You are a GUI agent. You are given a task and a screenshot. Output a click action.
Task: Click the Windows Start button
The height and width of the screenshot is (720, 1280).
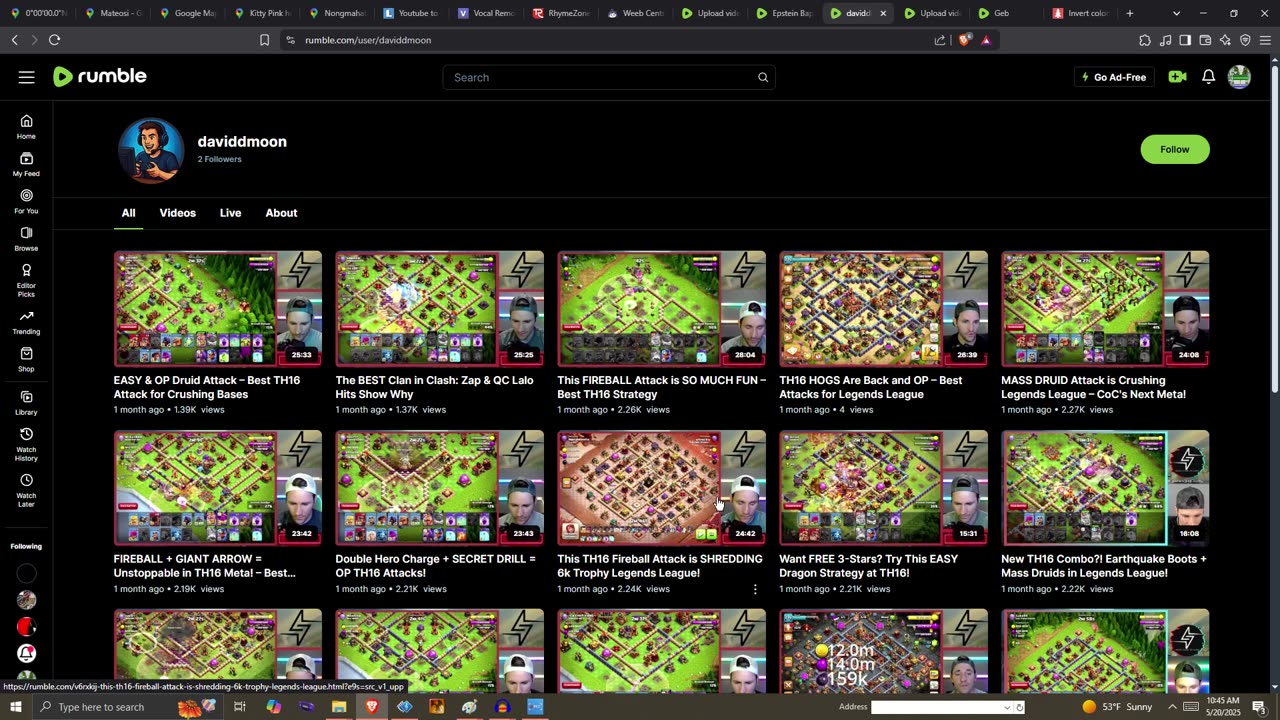tap(15, 707)
